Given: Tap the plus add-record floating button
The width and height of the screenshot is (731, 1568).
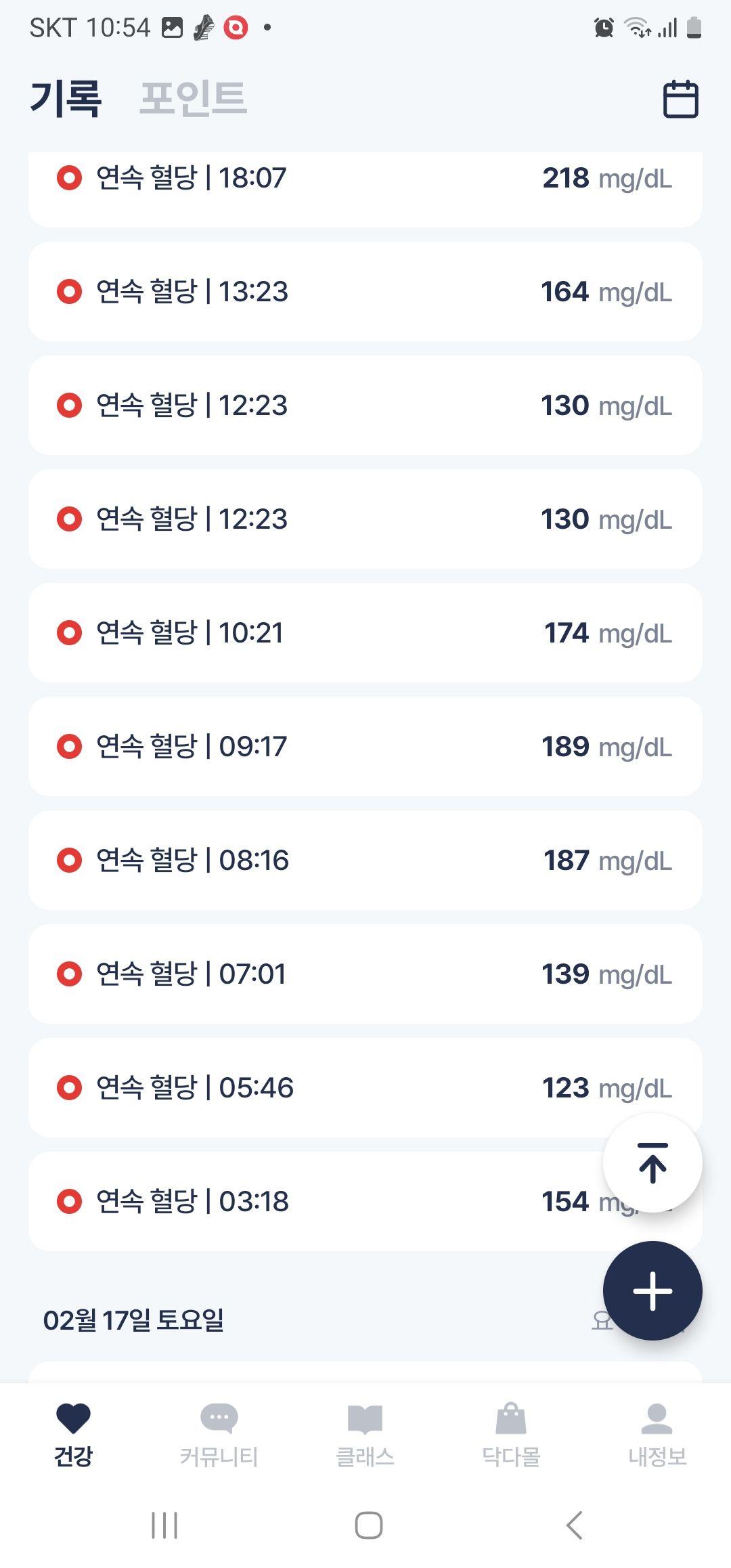Looking at the screenshot, I should 652,1290.
